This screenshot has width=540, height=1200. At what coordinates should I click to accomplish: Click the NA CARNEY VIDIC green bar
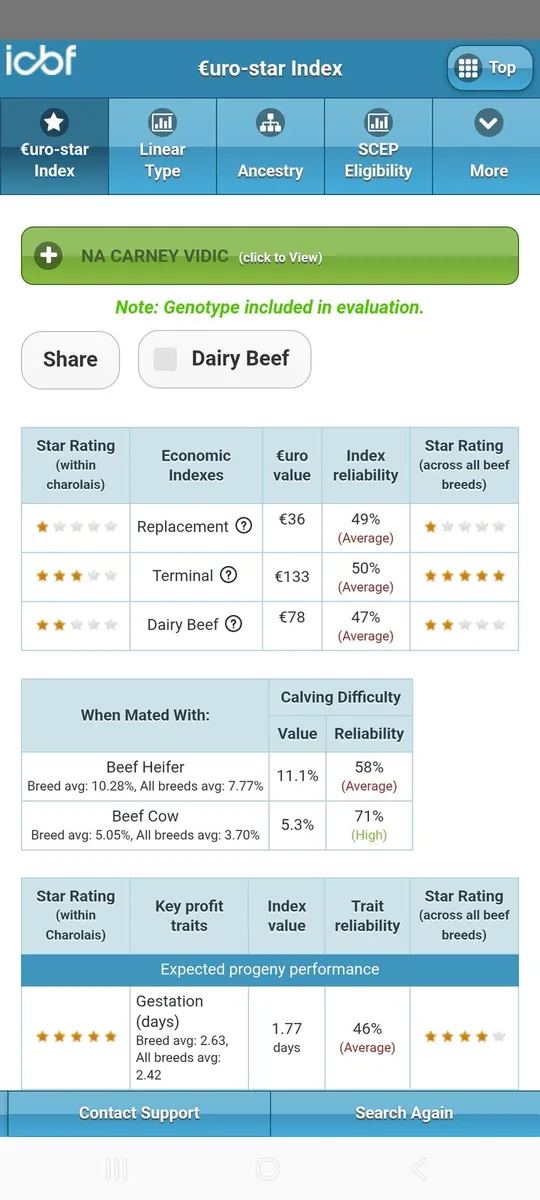point(270,256)
